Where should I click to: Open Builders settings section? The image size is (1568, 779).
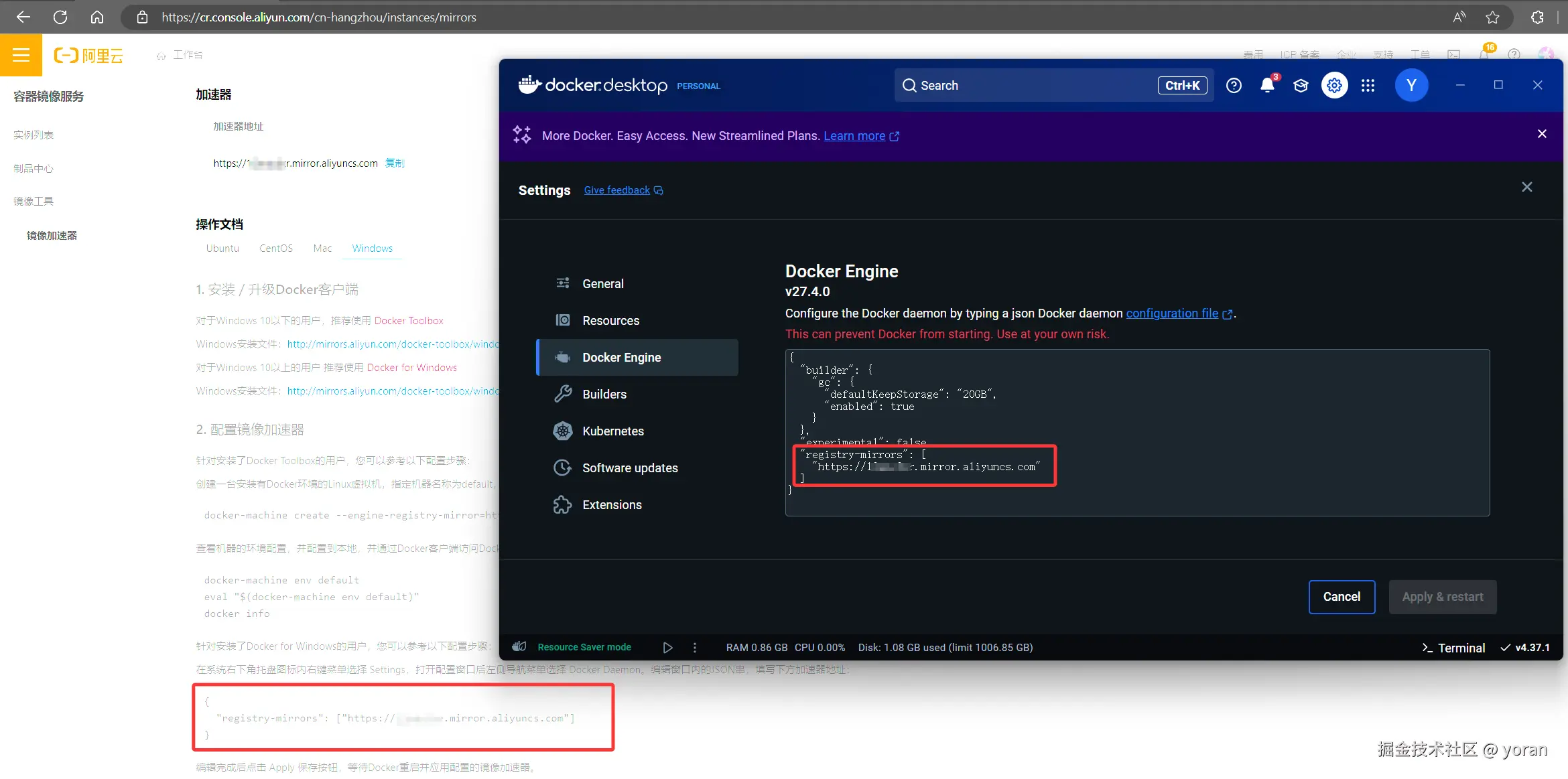(637, 395)
